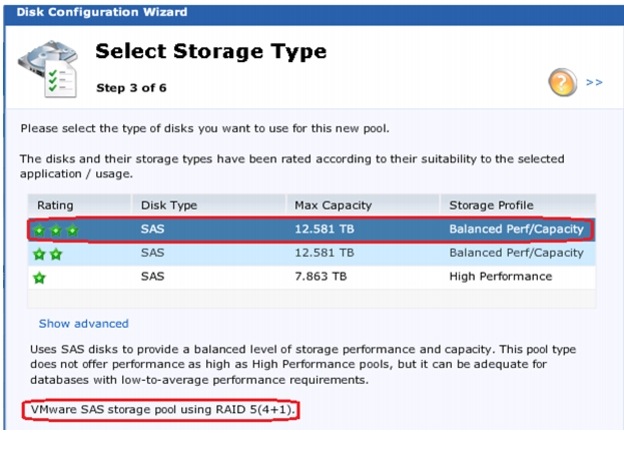The image size is (624, 453).
Task: Select the two-star SAS storage row
Action: (x=312, y=253)
